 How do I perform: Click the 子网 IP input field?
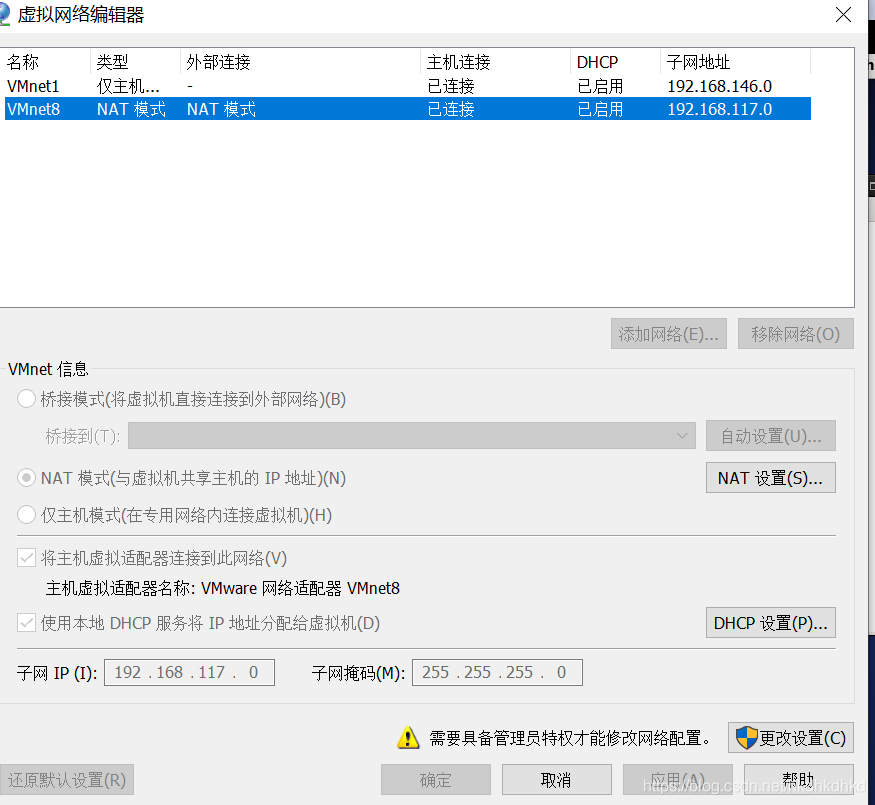[189, 672]
